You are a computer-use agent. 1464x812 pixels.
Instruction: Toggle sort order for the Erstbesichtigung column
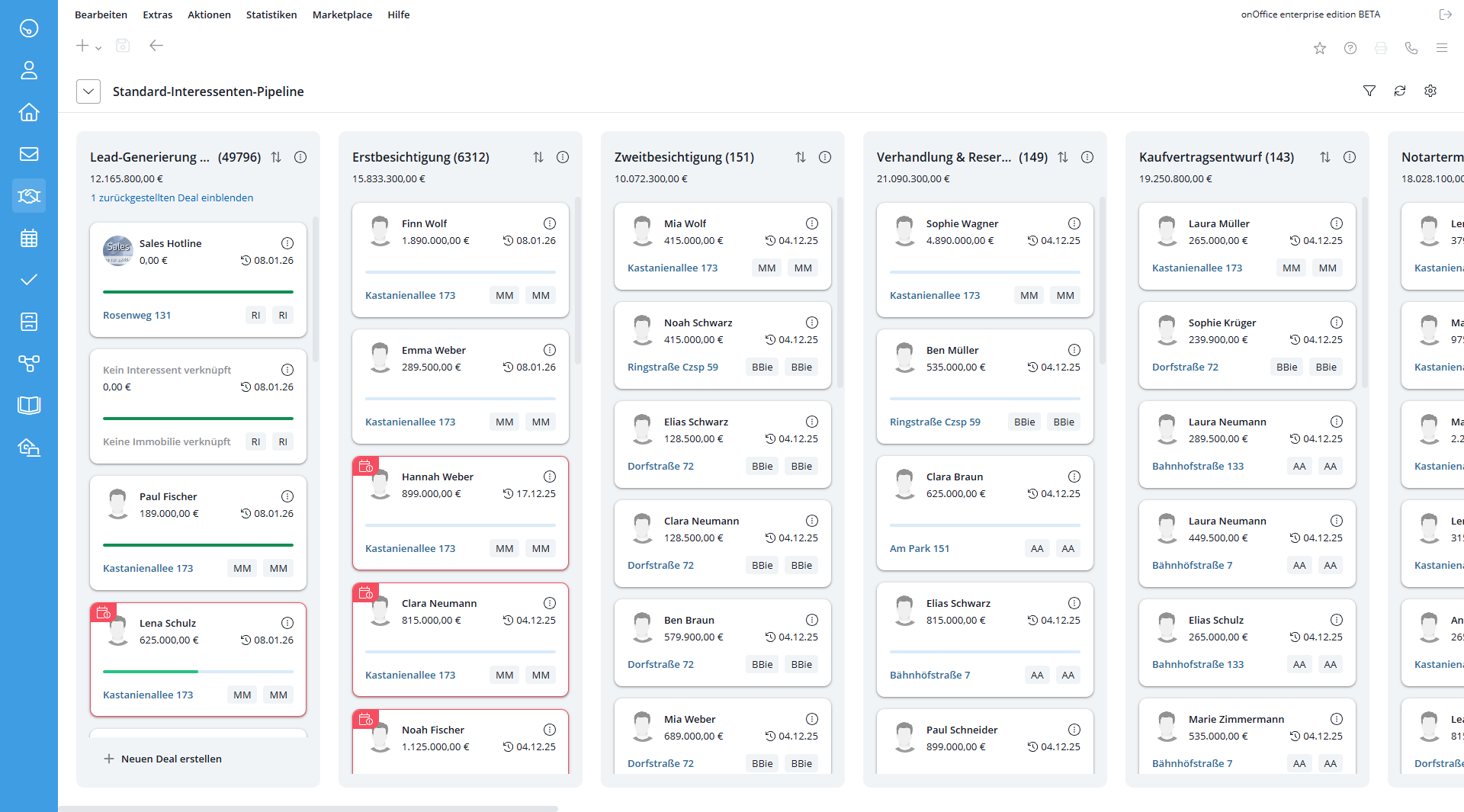pos(538,157)
